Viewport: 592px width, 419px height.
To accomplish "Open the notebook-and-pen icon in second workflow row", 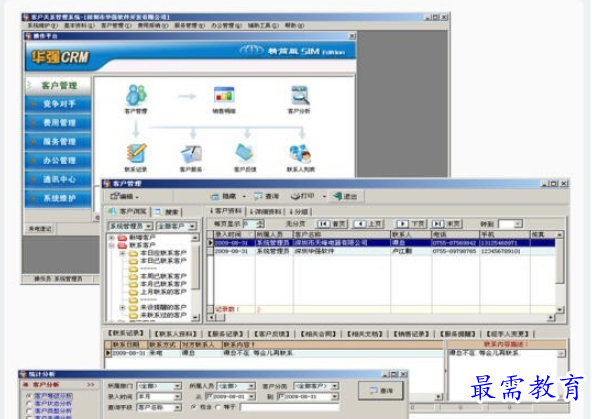I will tap(191, 154).
